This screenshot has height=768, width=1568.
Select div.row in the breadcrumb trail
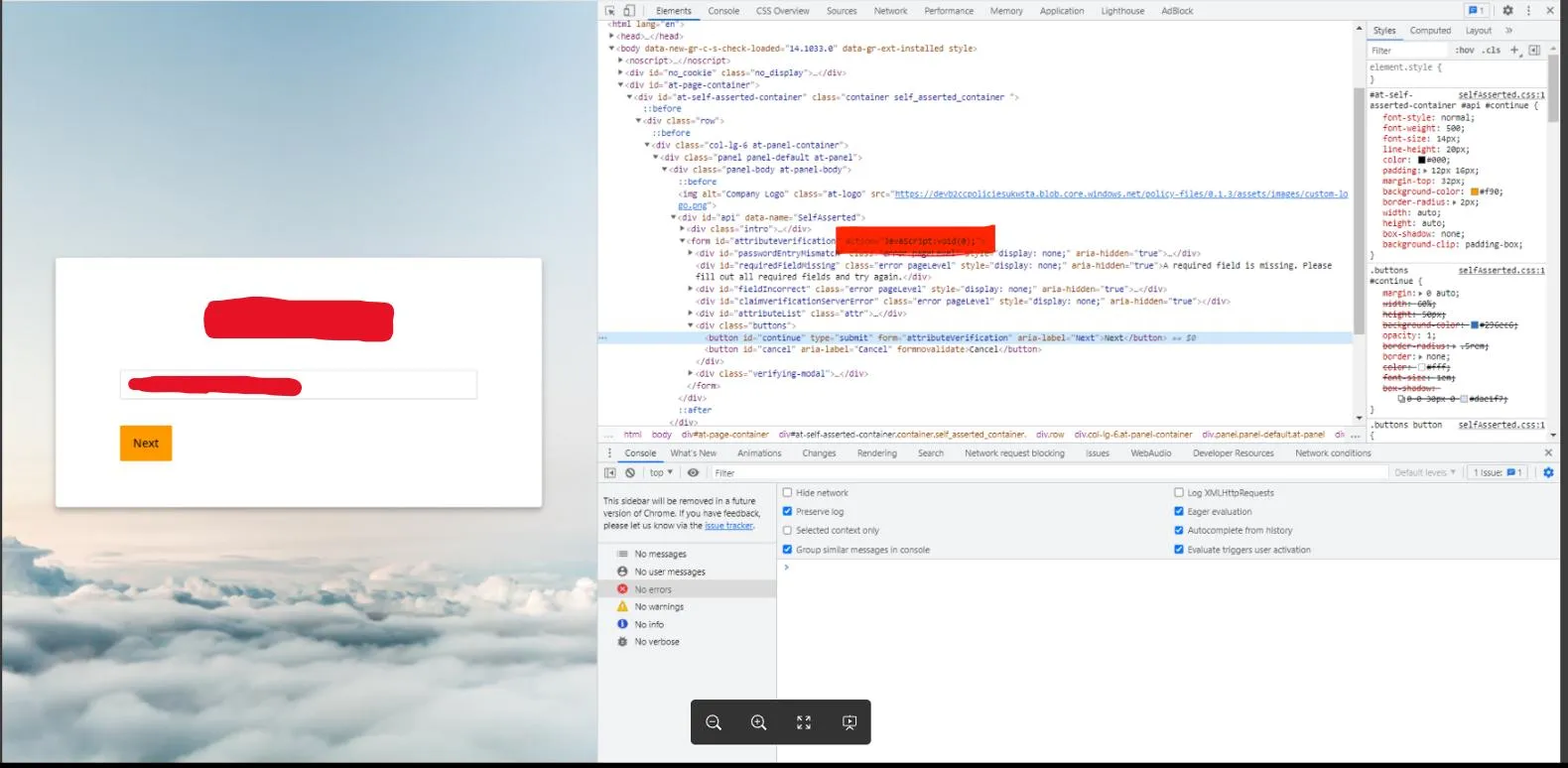1050,435
